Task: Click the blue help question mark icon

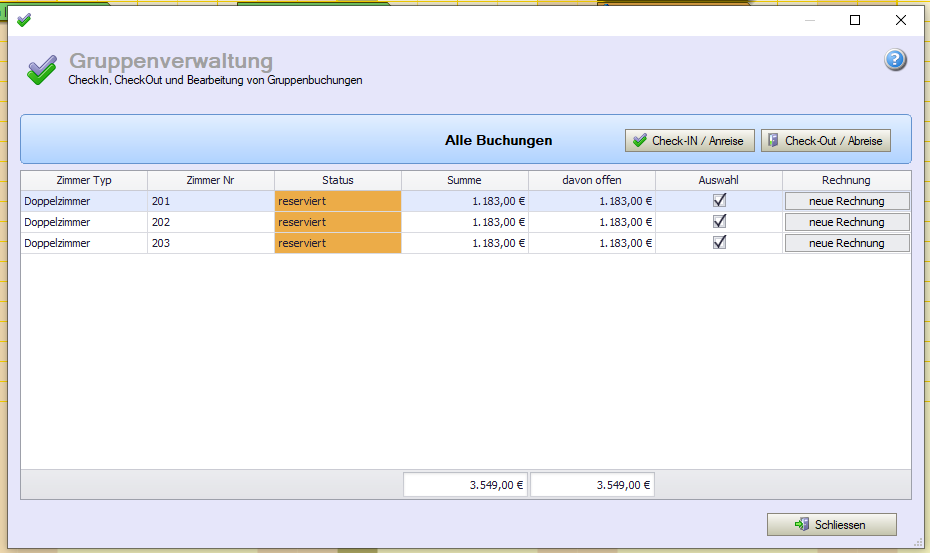Action: 895,60
